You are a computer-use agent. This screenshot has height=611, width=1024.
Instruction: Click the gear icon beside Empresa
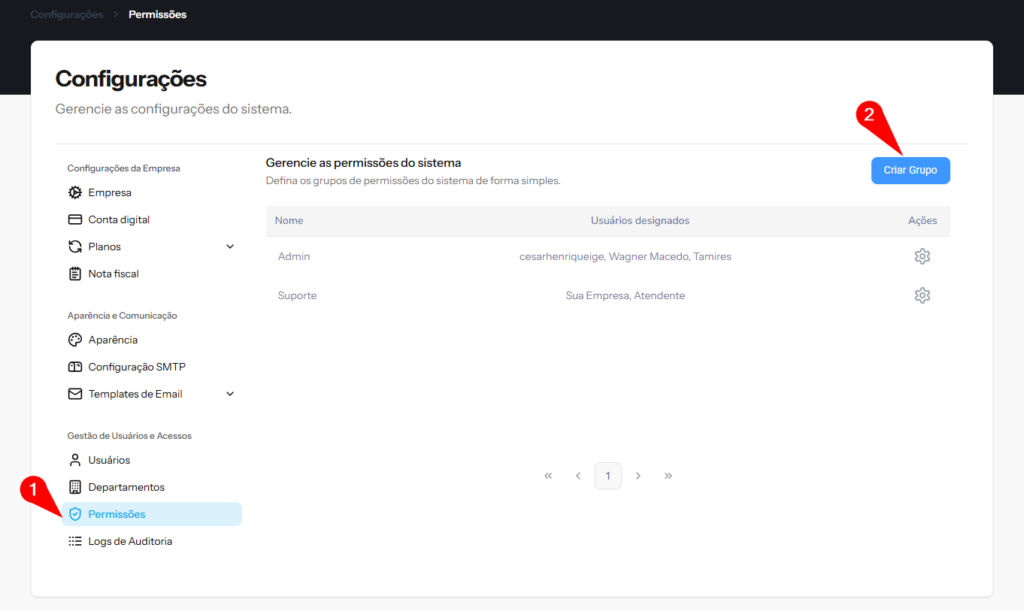(x=75, y=193)
